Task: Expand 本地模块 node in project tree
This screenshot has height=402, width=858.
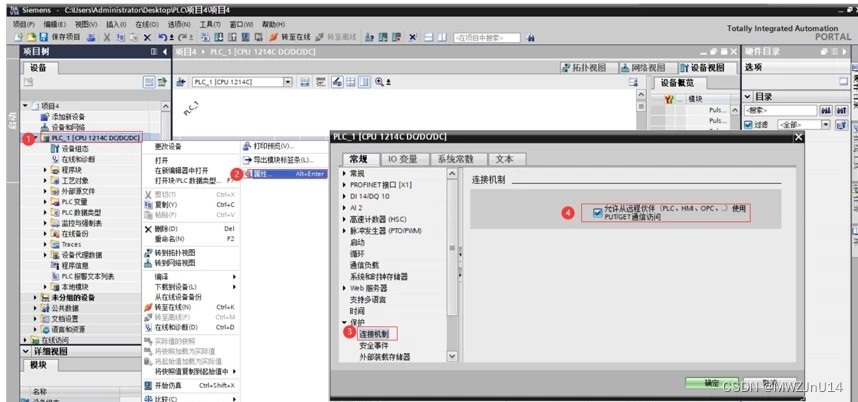Action: click(x=45, y=287)
